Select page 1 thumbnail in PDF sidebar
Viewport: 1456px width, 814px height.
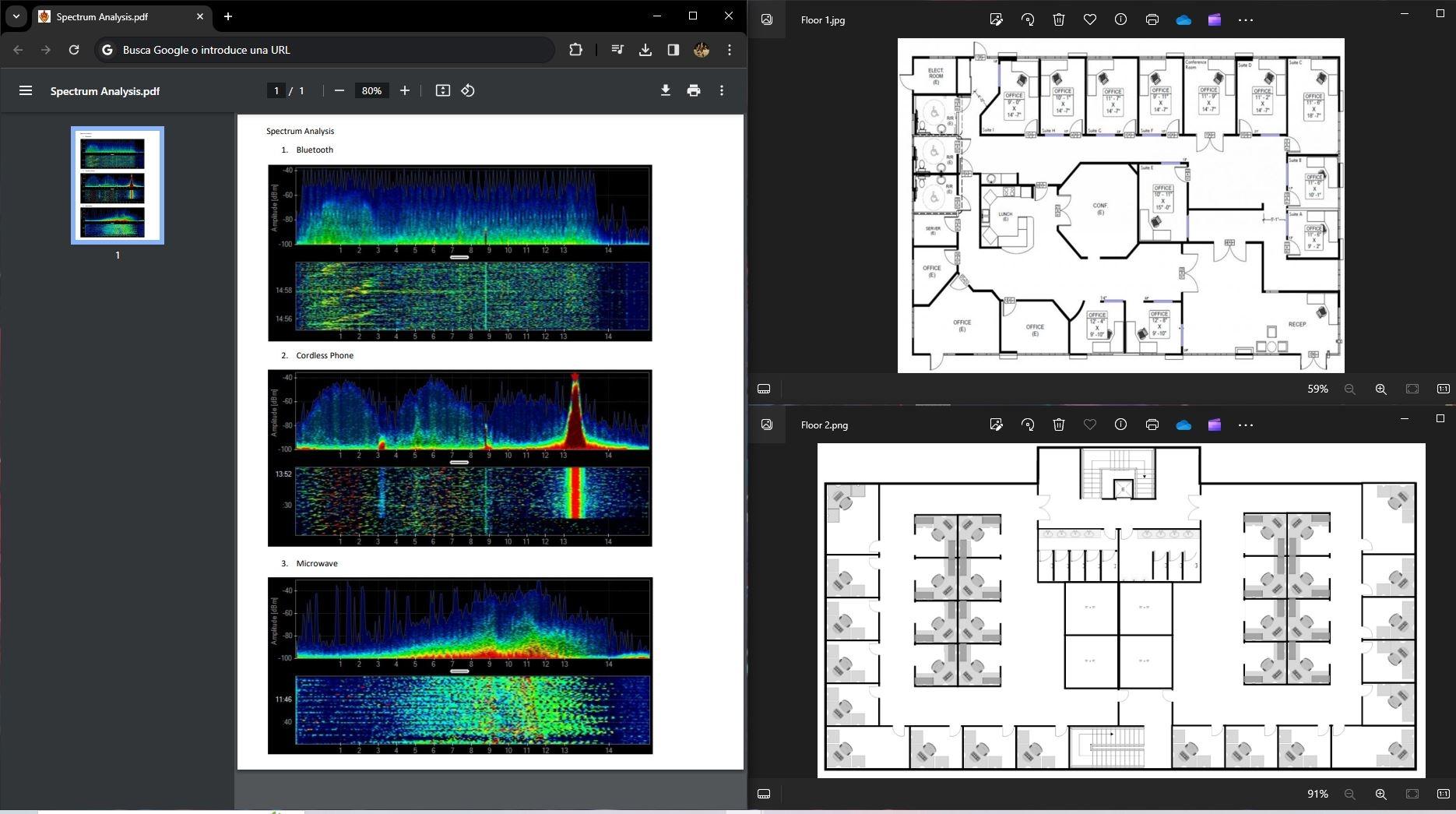click(x=118, y=185)
